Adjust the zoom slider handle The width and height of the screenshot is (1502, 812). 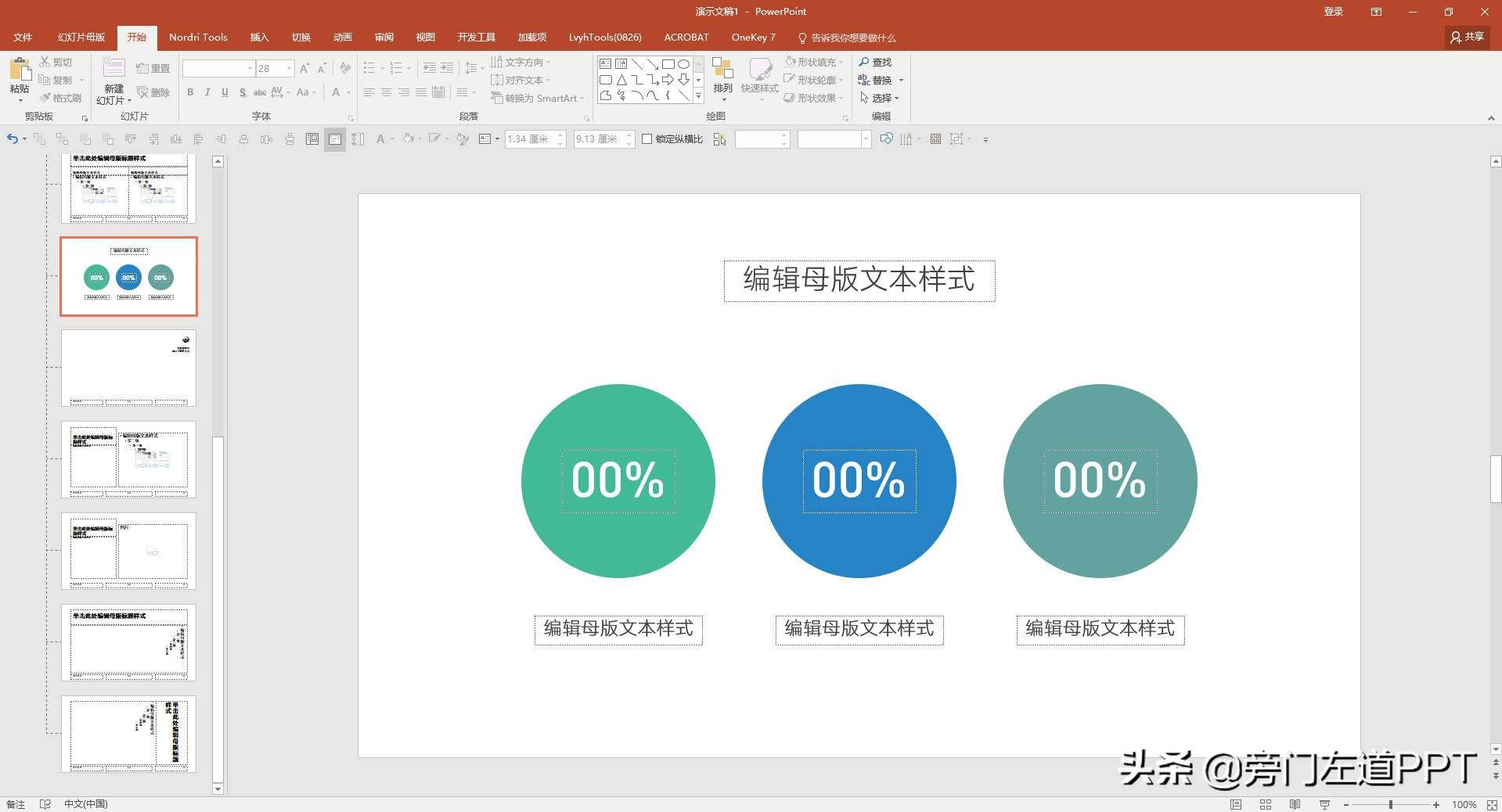pos(1391,804)
